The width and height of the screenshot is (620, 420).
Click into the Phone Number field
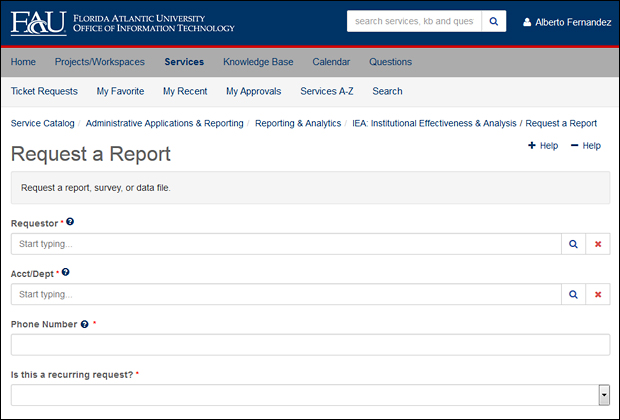310,345
